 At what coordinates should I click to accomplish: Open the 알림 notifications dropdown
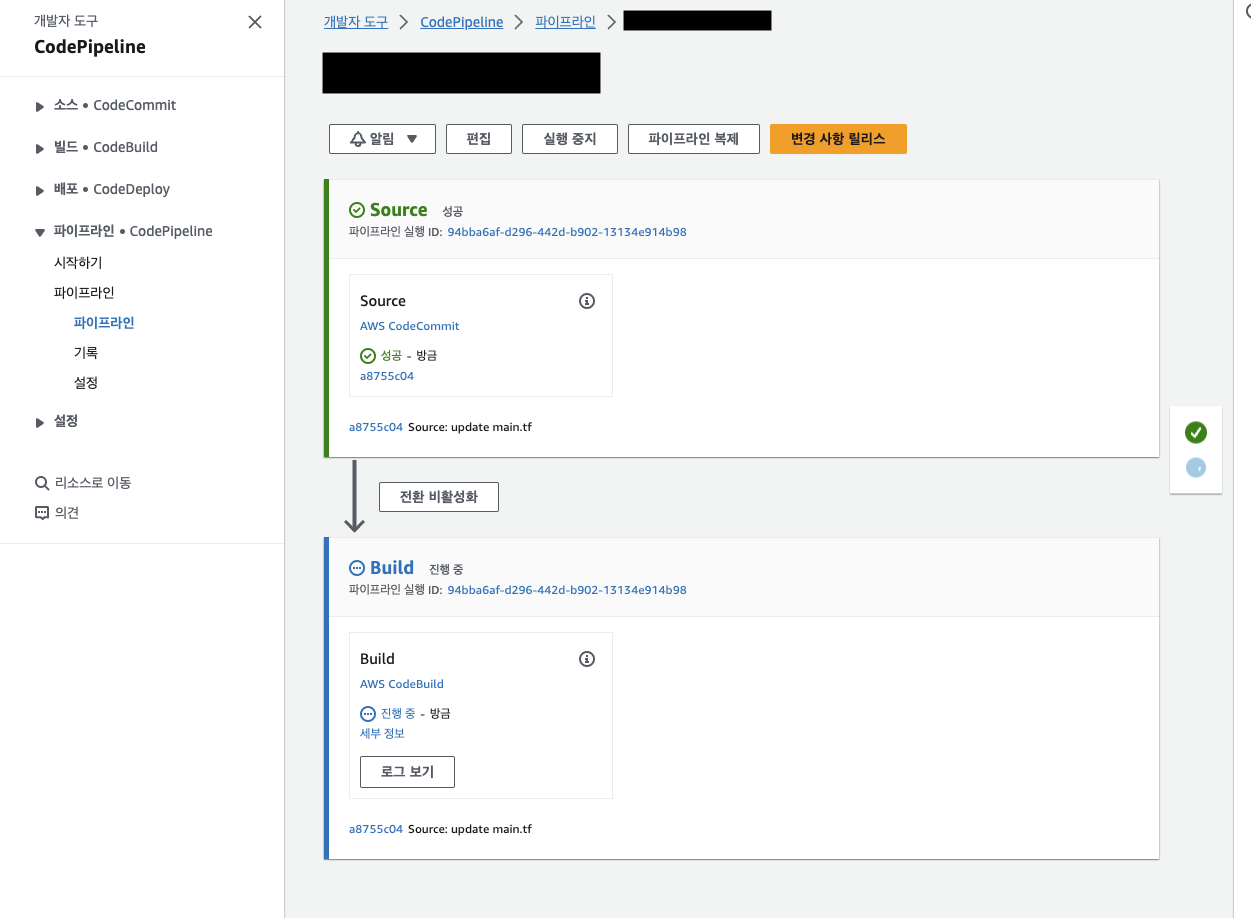[x=382, y=139]
